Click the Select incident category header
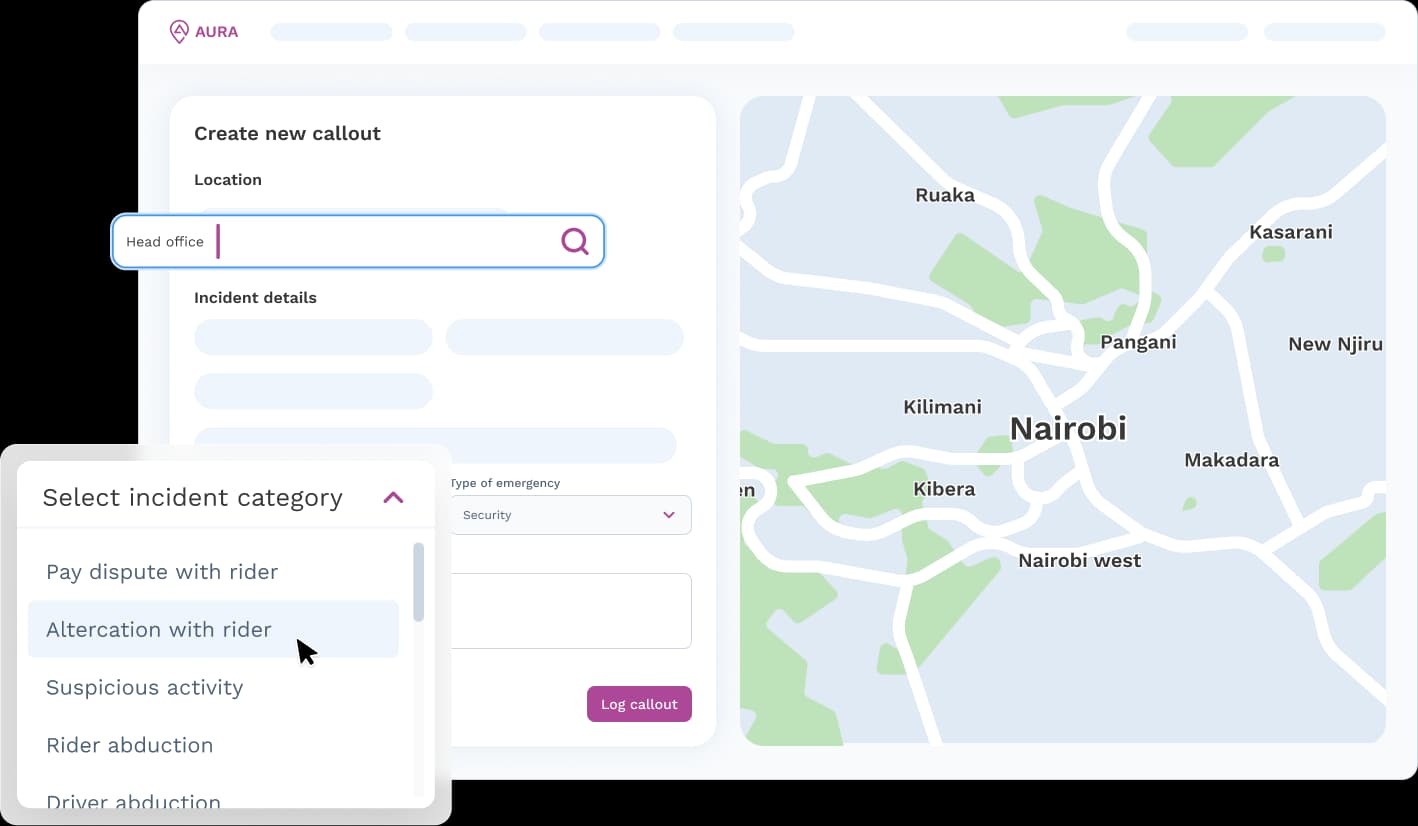The height and width of the screenshot is (826, 1418). pyautogui.click(x=193, y=498)
